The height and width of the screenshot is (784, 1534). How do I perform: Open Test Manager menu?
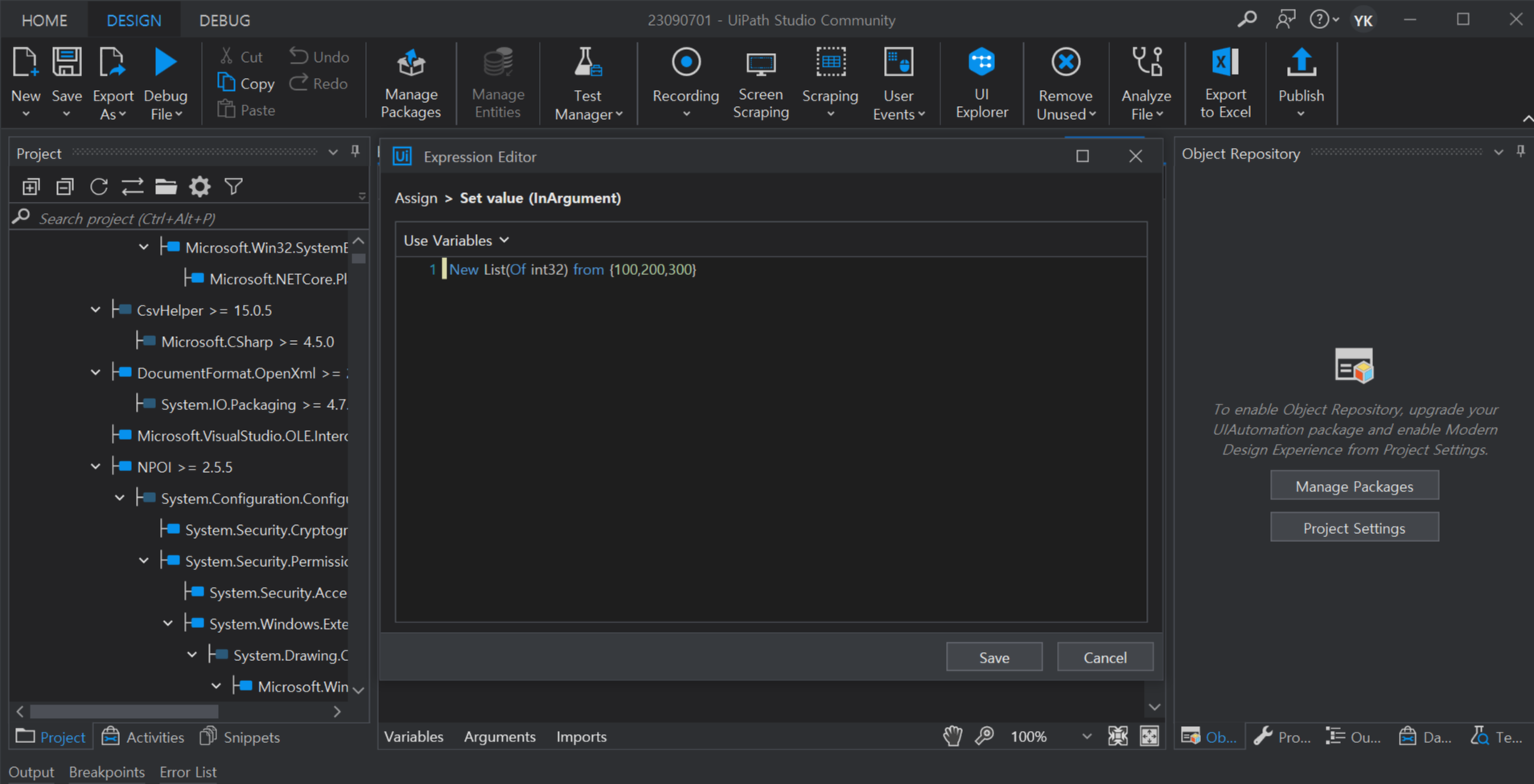click(x=588, y=84)
